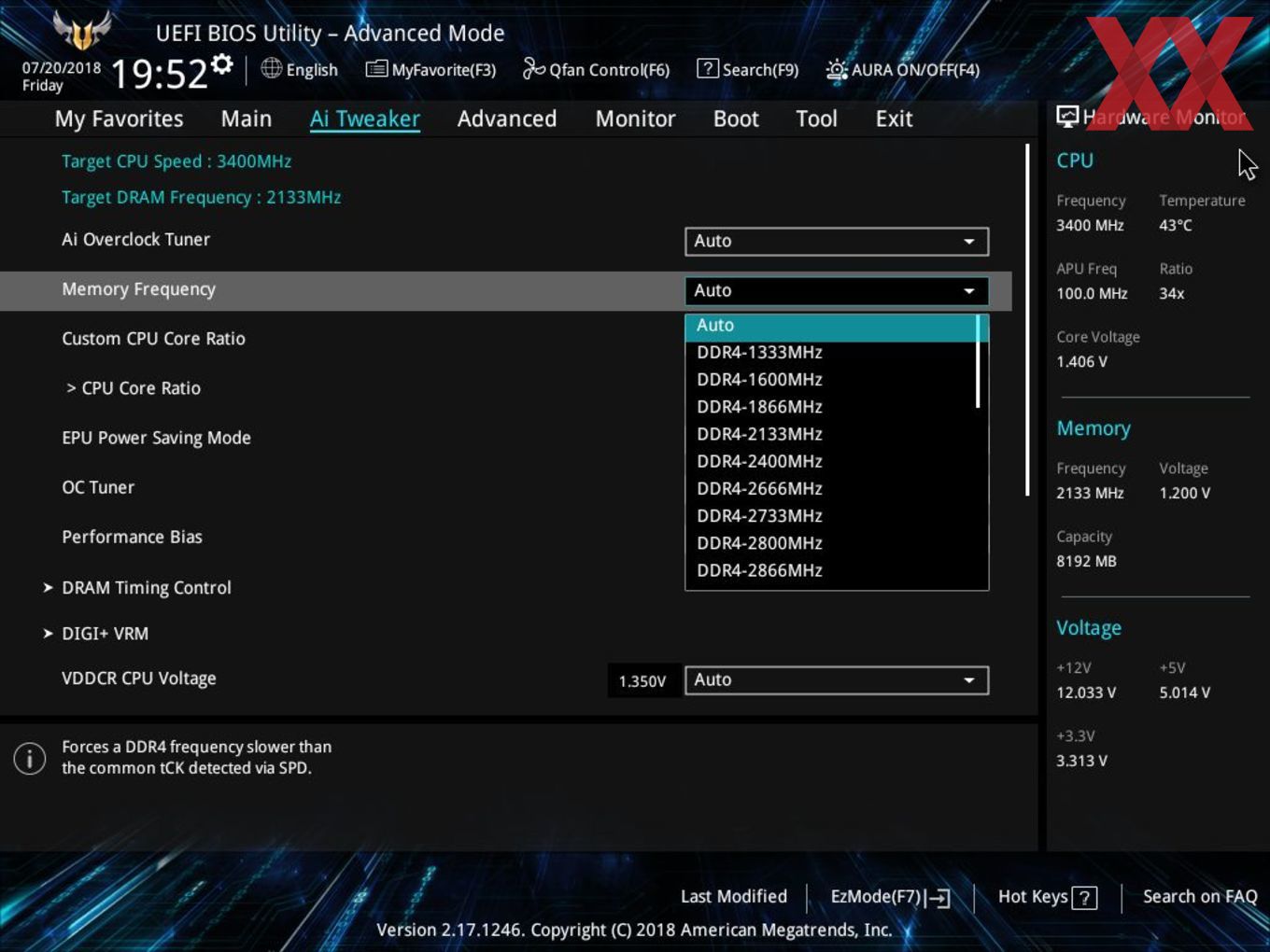
Task: Click the 1.350V voltage field
Action: pos(642,681)
